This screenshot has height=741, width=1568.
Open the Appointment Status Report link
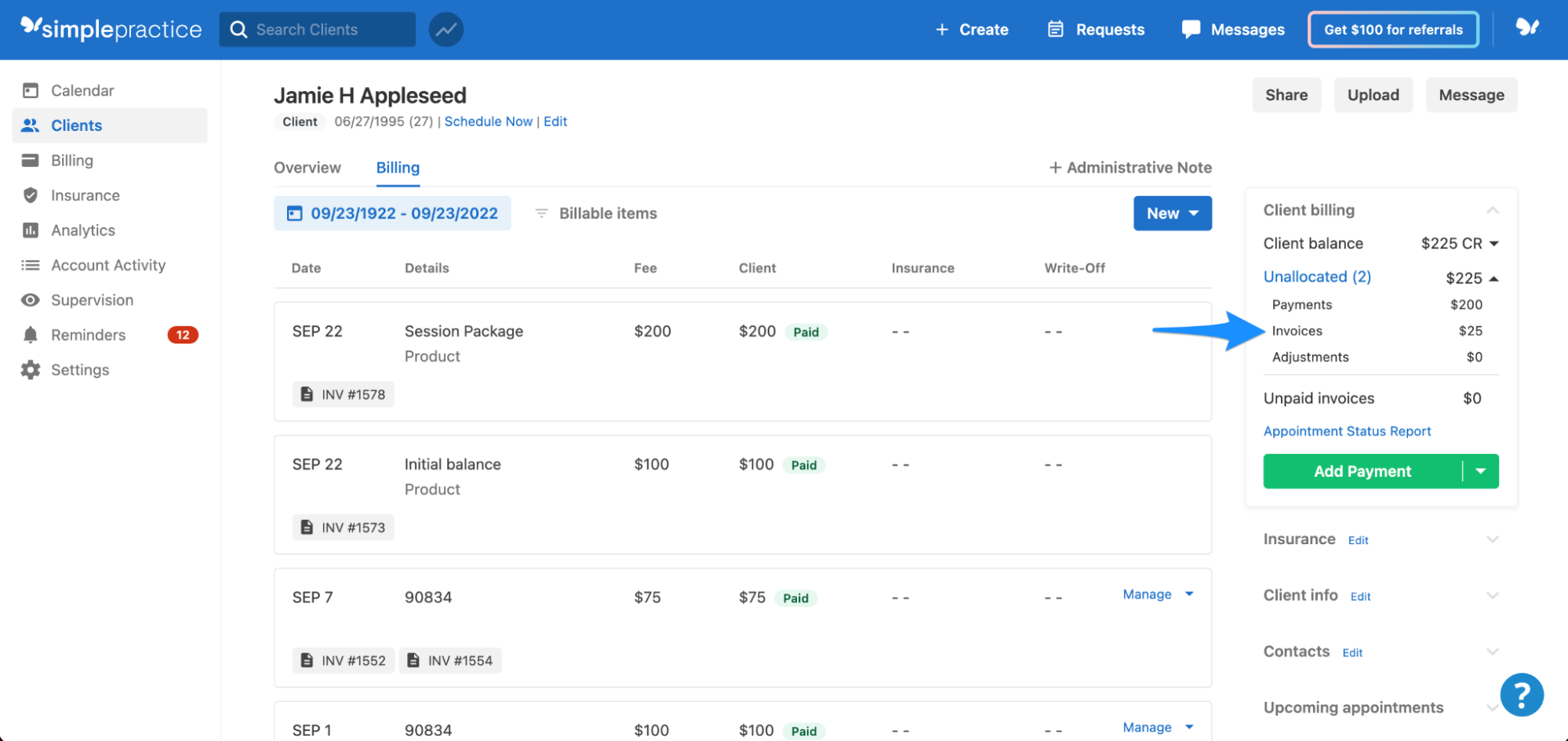[x=1347, y=431]
